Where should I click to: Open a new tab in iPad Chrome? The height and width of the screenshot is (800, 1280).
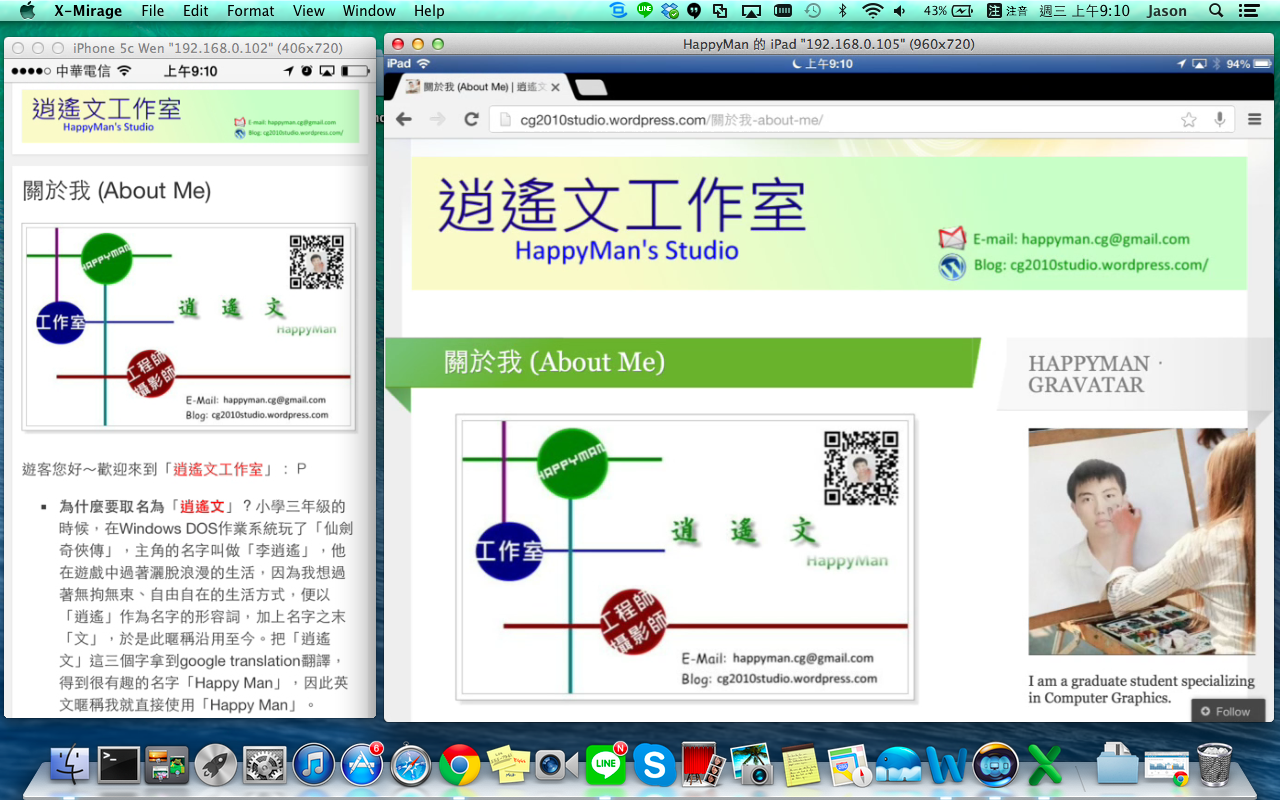(x=591, y=88)
